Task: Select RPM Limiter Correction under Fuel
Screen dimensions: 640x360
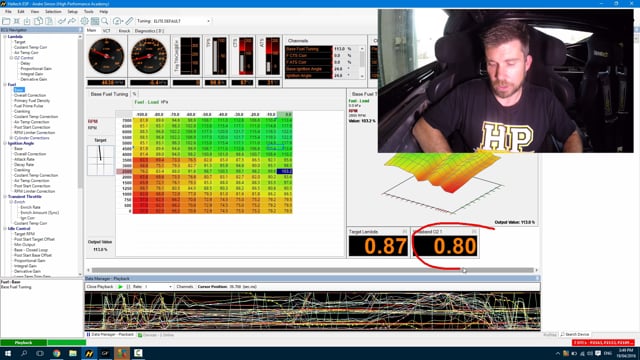Action: tap(34, 133)
